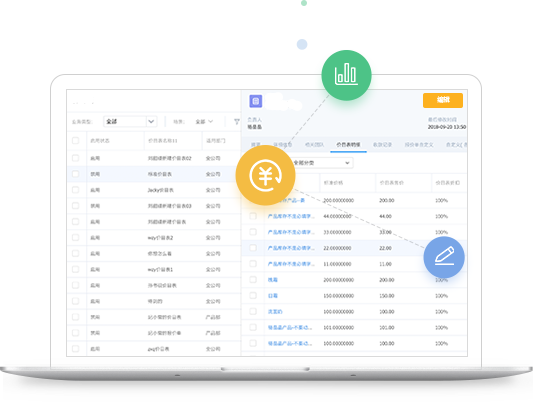Switch to the underlined price list details tab
This screenshot has width=533, height=402.
pyautogui.click(x=348, y=145)
